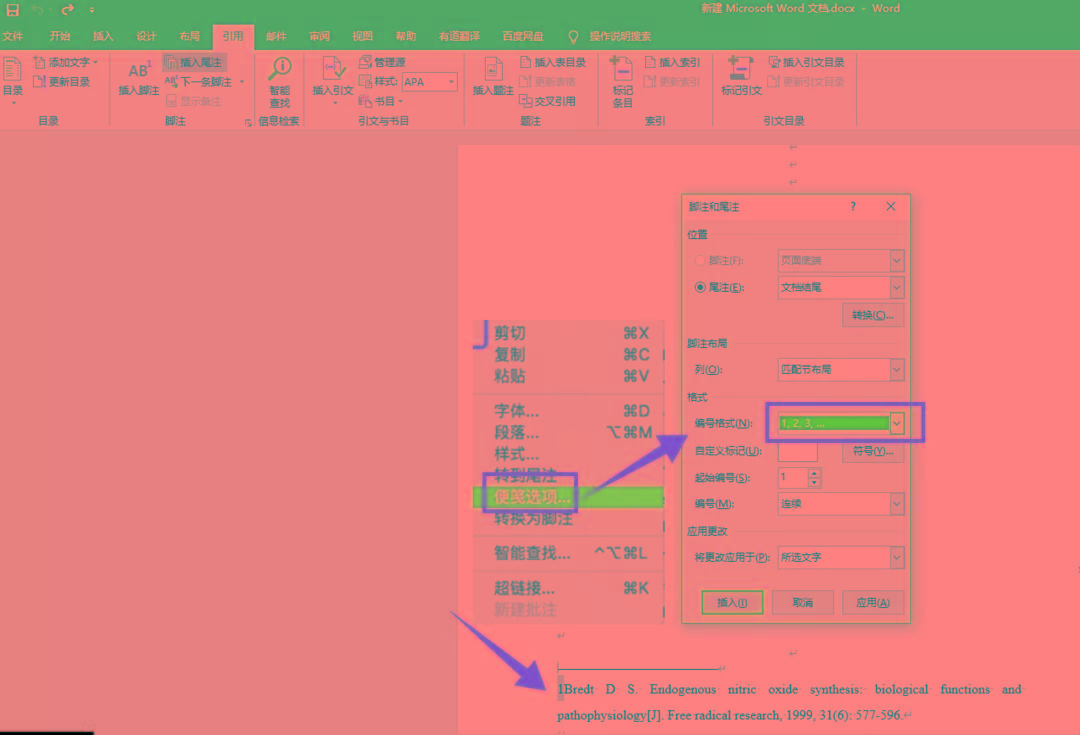Click the ? help button in 脚注和尾注 dialog

click(853, 206)
